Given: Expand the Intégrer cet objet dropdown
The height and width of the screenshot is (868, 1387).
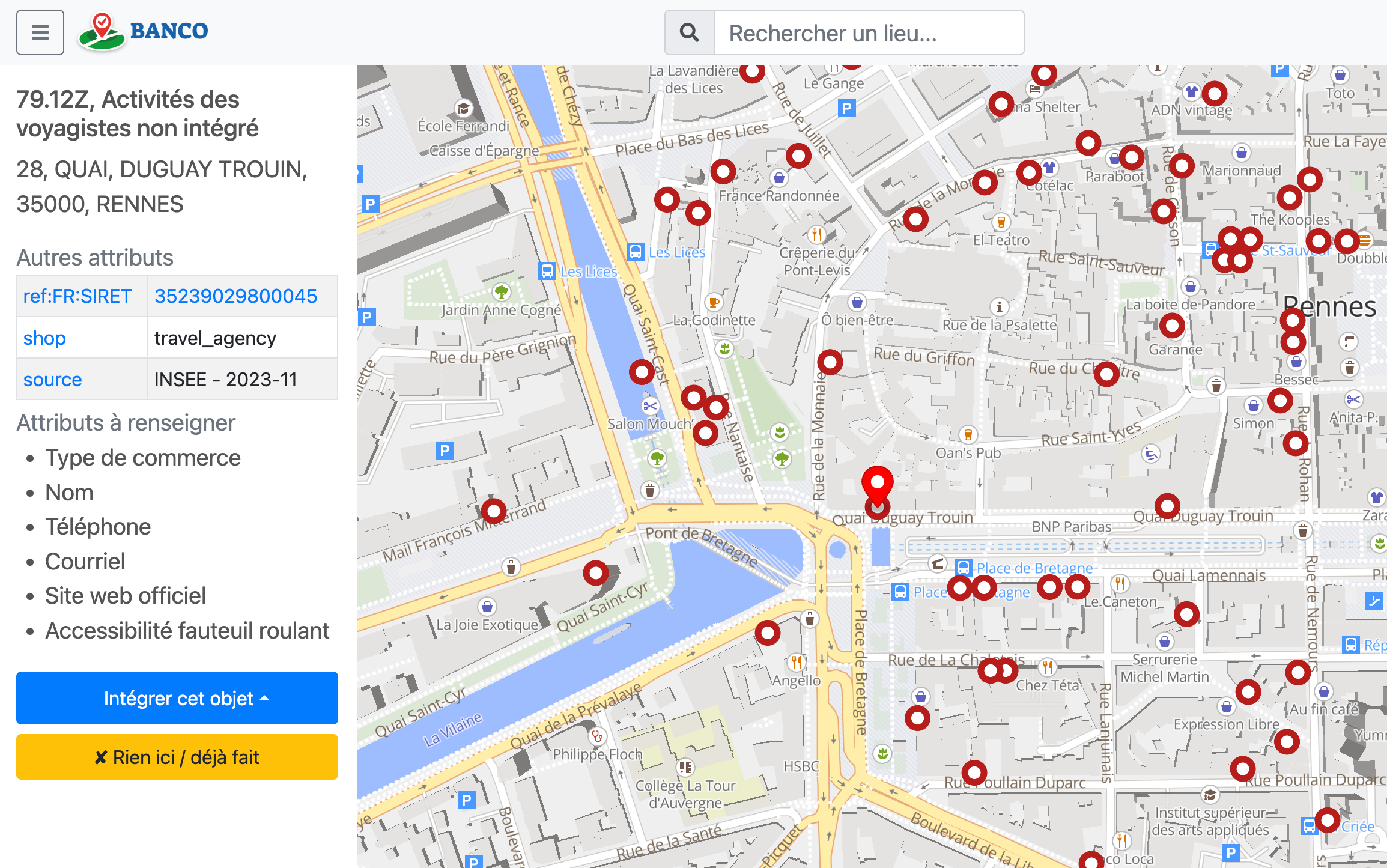Looking at the screenshot, I should click(177, 698).
